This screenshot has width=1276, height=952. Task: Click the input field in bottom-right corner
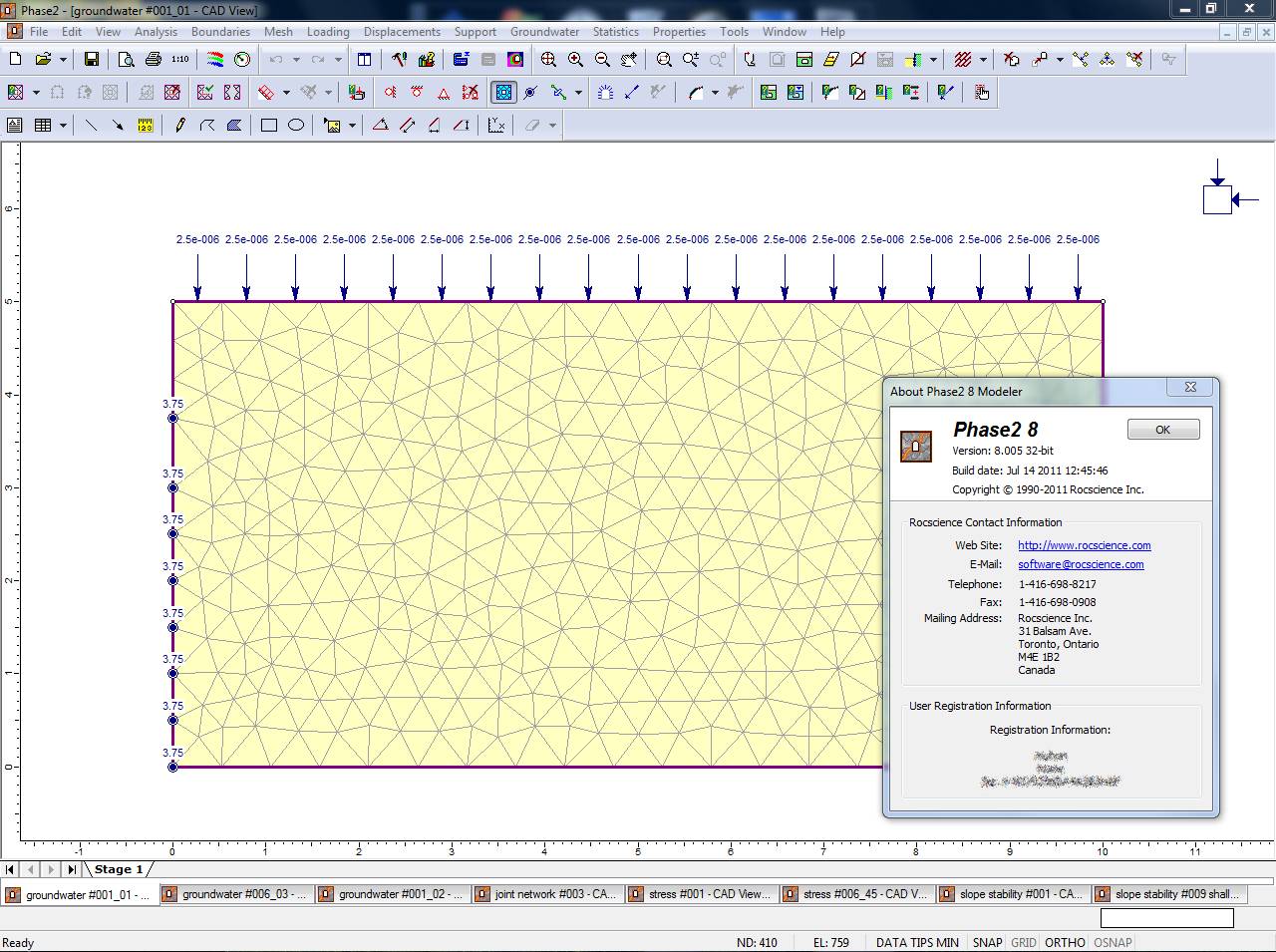pyautogui.click(x=1166, y=917)
